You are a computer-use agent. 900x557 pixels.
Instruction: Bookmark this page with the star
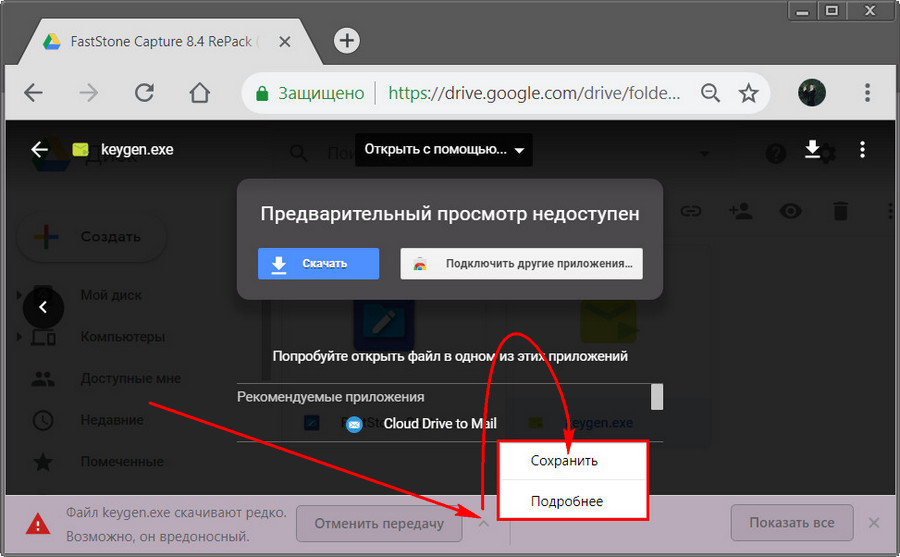(748, 92)
